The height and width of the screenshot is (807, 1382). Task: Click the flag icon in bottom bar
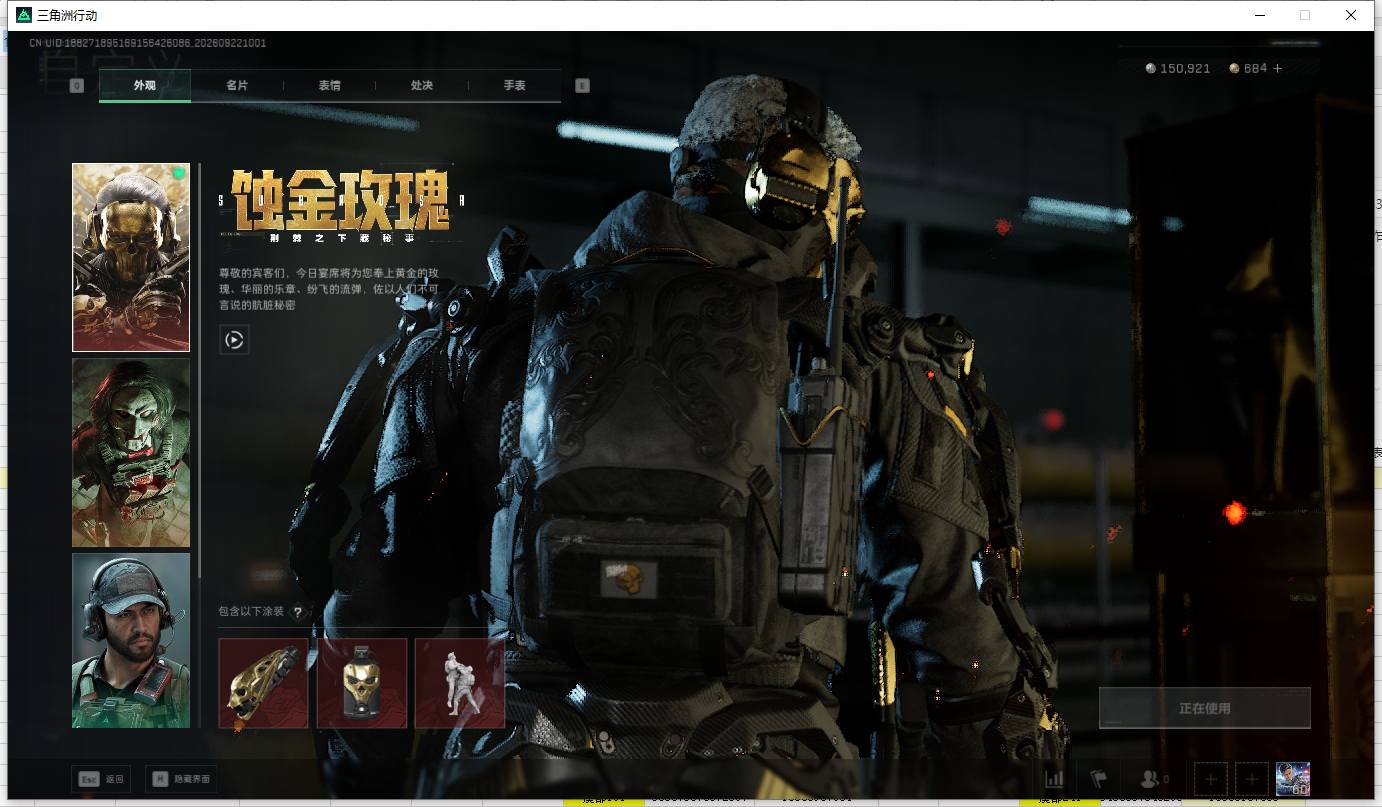point(1099,779)
